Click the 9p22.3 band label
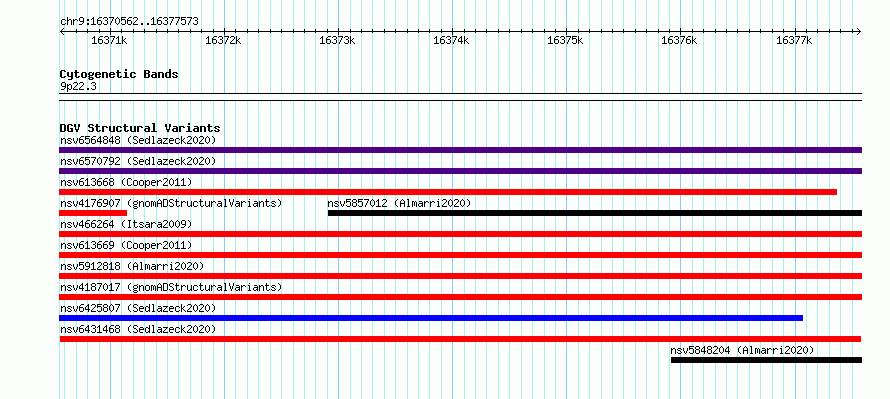Image resolution: width=890 pixels, height=399 pixels. (x=78, y=87)
